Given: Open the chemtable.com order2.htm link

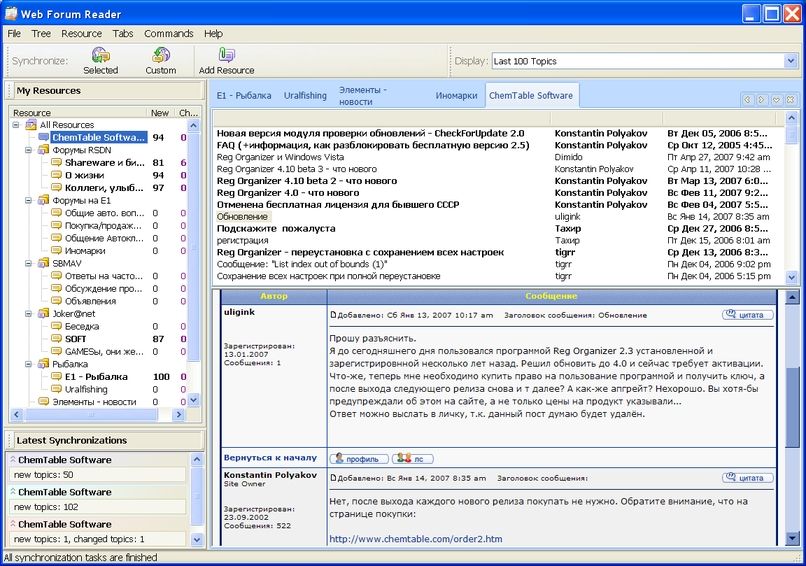Looking at the screenshot, I should [x=415, y=539].
